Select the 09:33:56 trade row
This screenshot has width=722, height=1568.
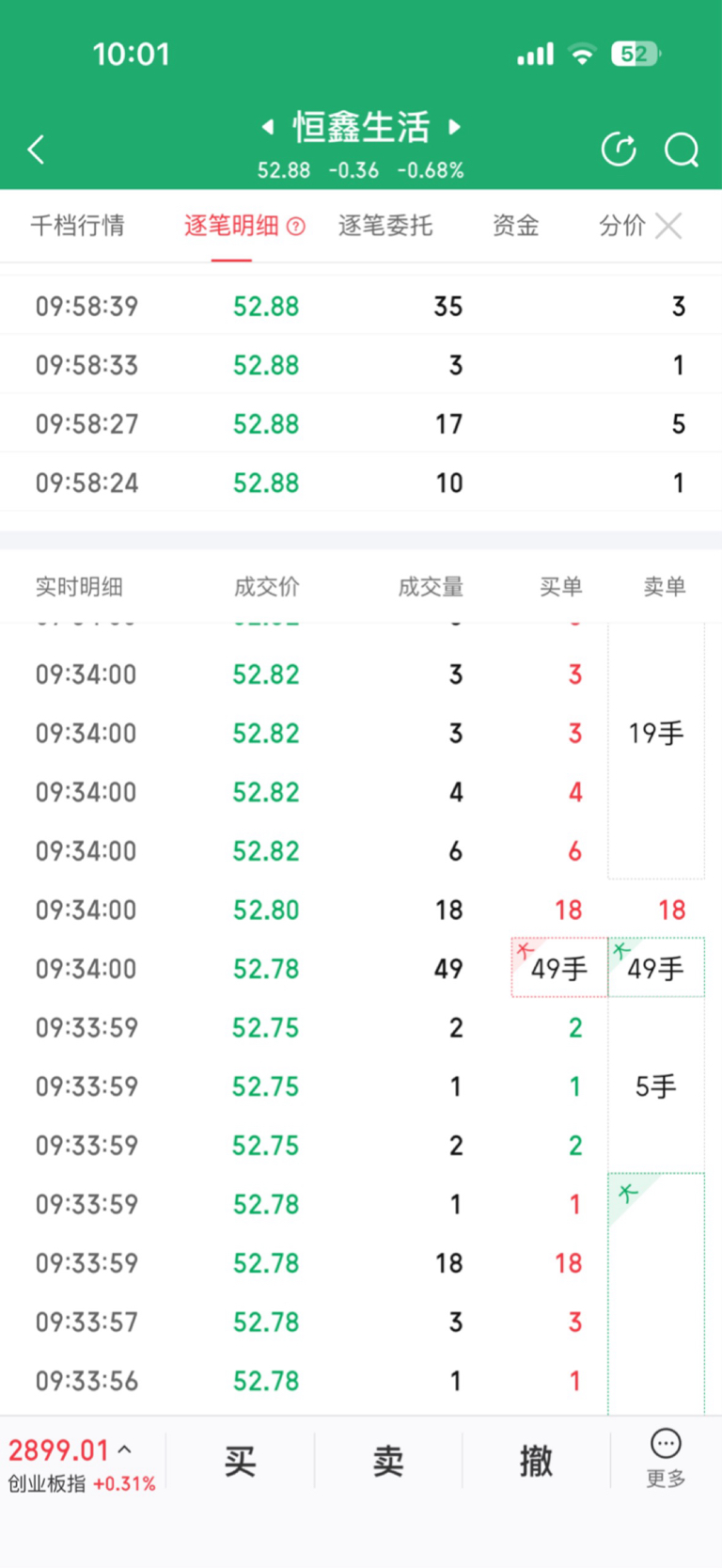361,1381
